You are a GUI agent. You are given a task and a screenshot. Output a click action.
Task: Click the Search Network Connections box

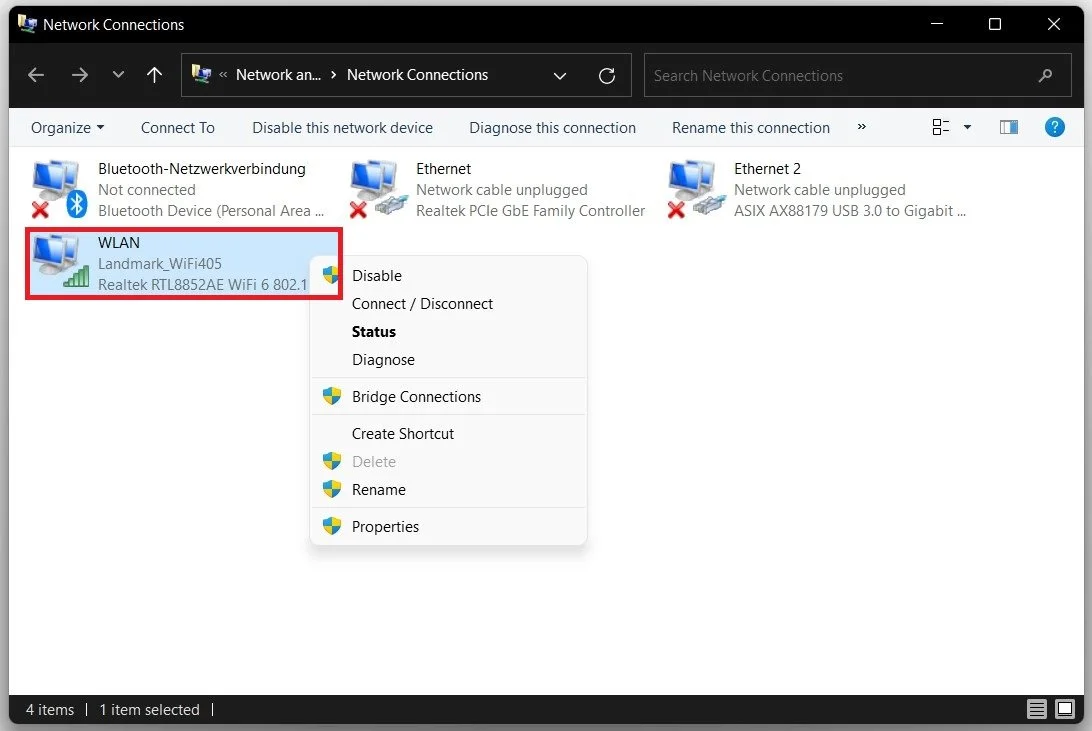pos(850,75)
